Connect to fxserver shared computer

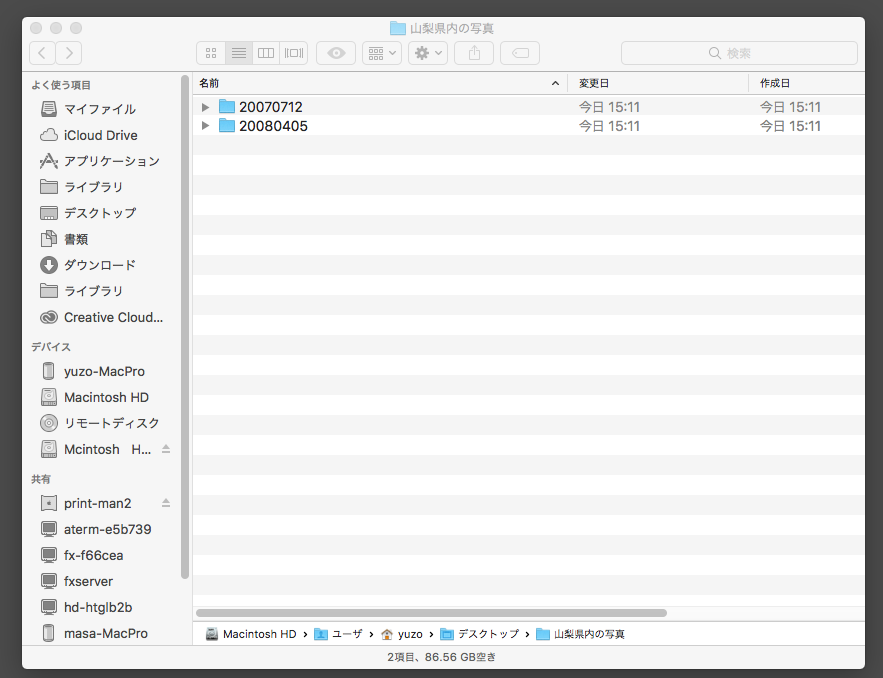[x=77, y=581]
